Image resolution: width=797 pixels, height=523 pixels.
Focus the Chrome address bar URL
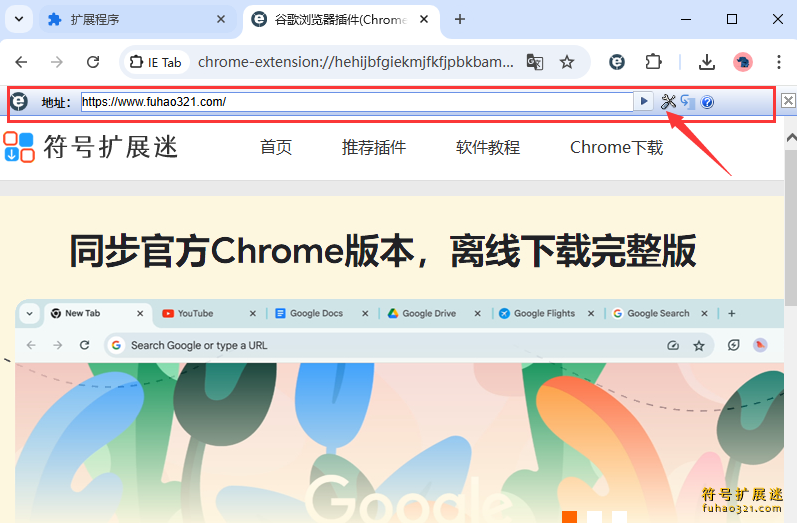click(355, 62)
